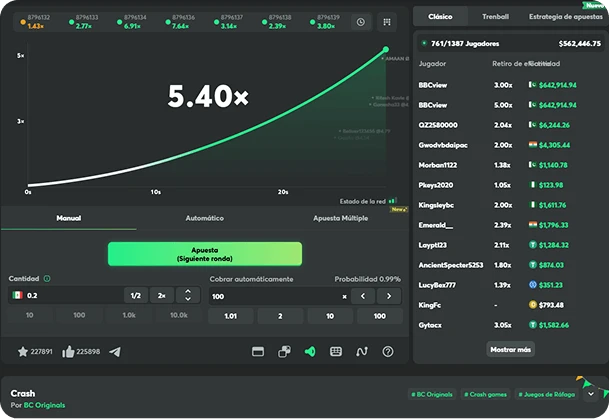The height and width of the screenshot is (419, 609).
Task: Switch to the Automático tab
Action: tap(205, 217)
